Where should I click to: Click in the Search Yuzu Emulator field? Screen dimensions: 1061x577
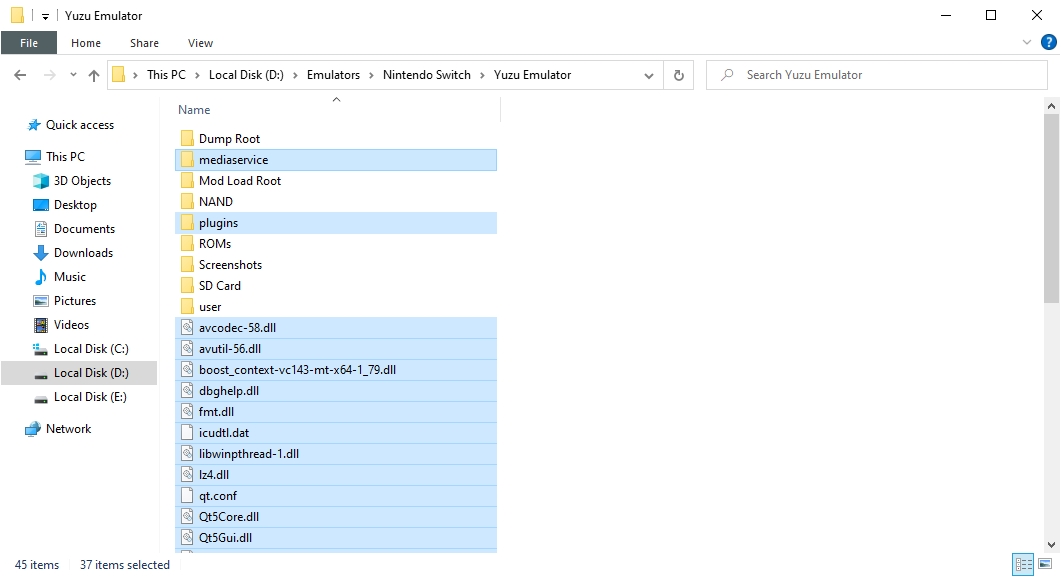tap(877, 75)
